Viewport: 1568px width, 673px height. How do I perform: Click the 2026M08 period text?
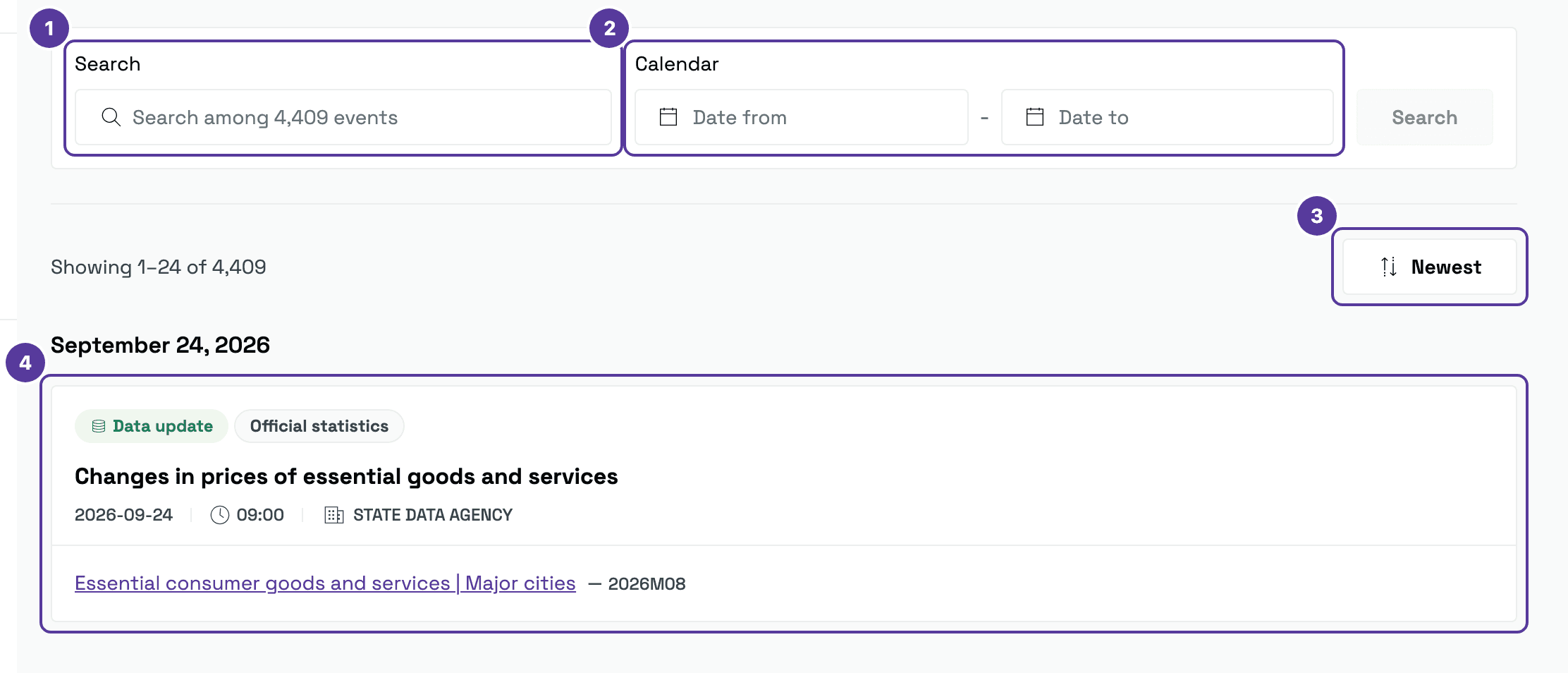tap(647, 584)
